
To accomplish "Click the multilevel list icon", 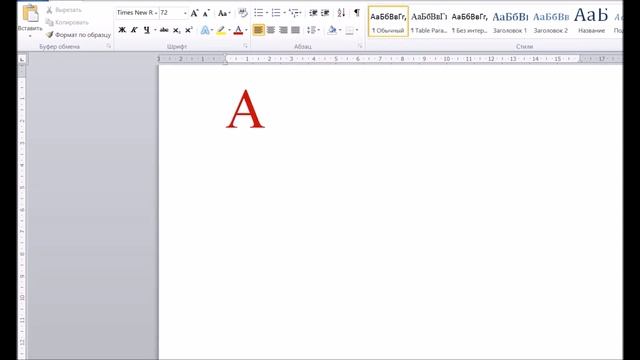I will coord(294,13).
